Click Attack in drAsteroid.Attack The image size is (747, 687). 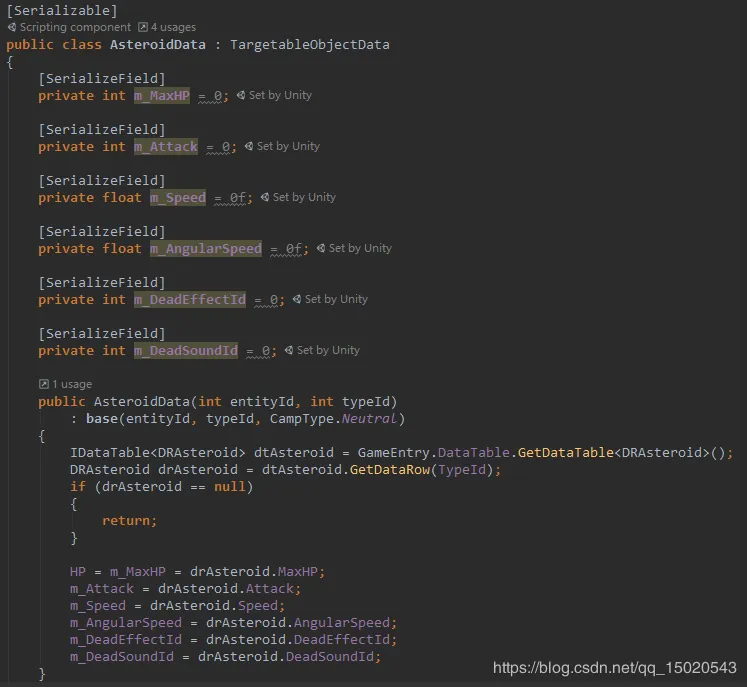click(270, 589)
